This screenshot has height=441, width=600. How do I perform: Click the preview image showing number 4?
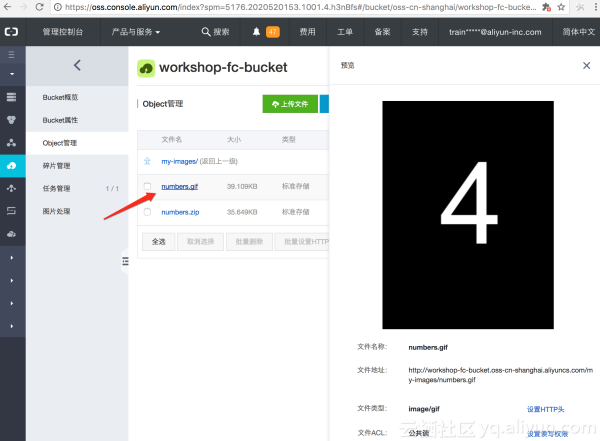pos(468,213)
